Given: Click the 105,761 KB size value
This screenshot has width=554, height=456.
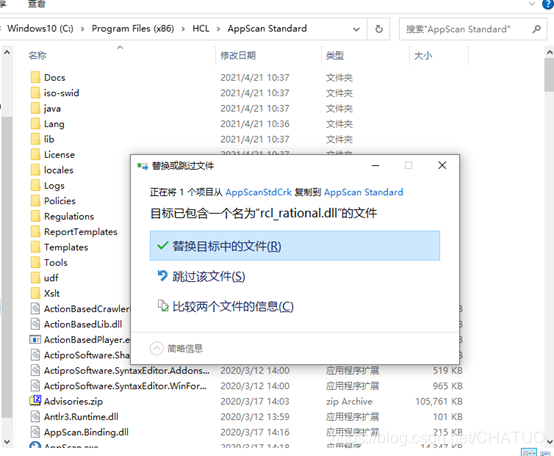Looking at the screenshot, I should coord(439,402).
